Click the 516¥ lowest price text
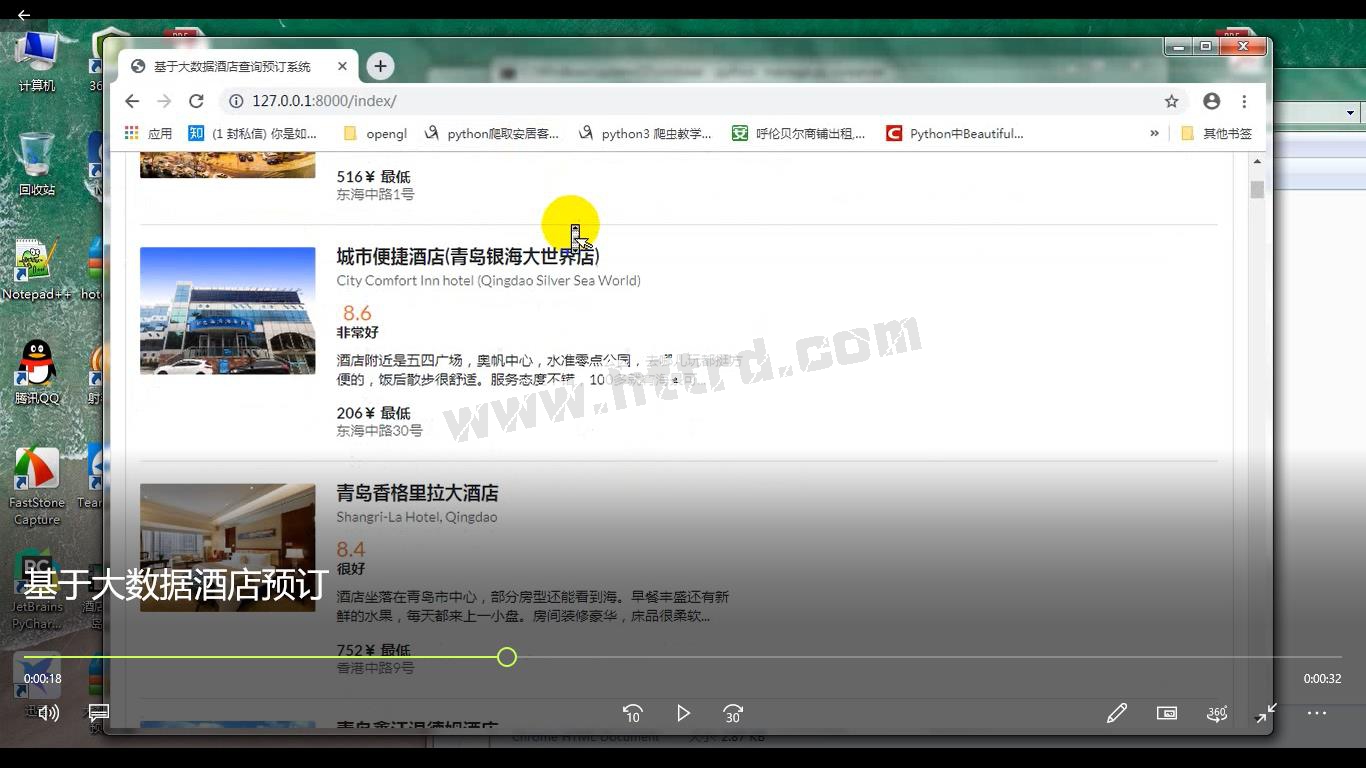 (x=374, y=177)
